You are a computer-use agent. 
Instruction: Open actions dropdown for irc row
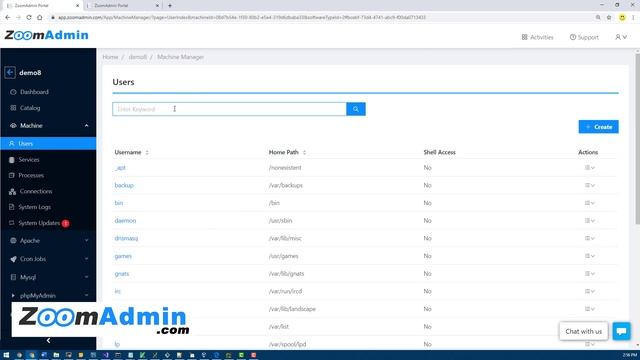click(589, 291)
